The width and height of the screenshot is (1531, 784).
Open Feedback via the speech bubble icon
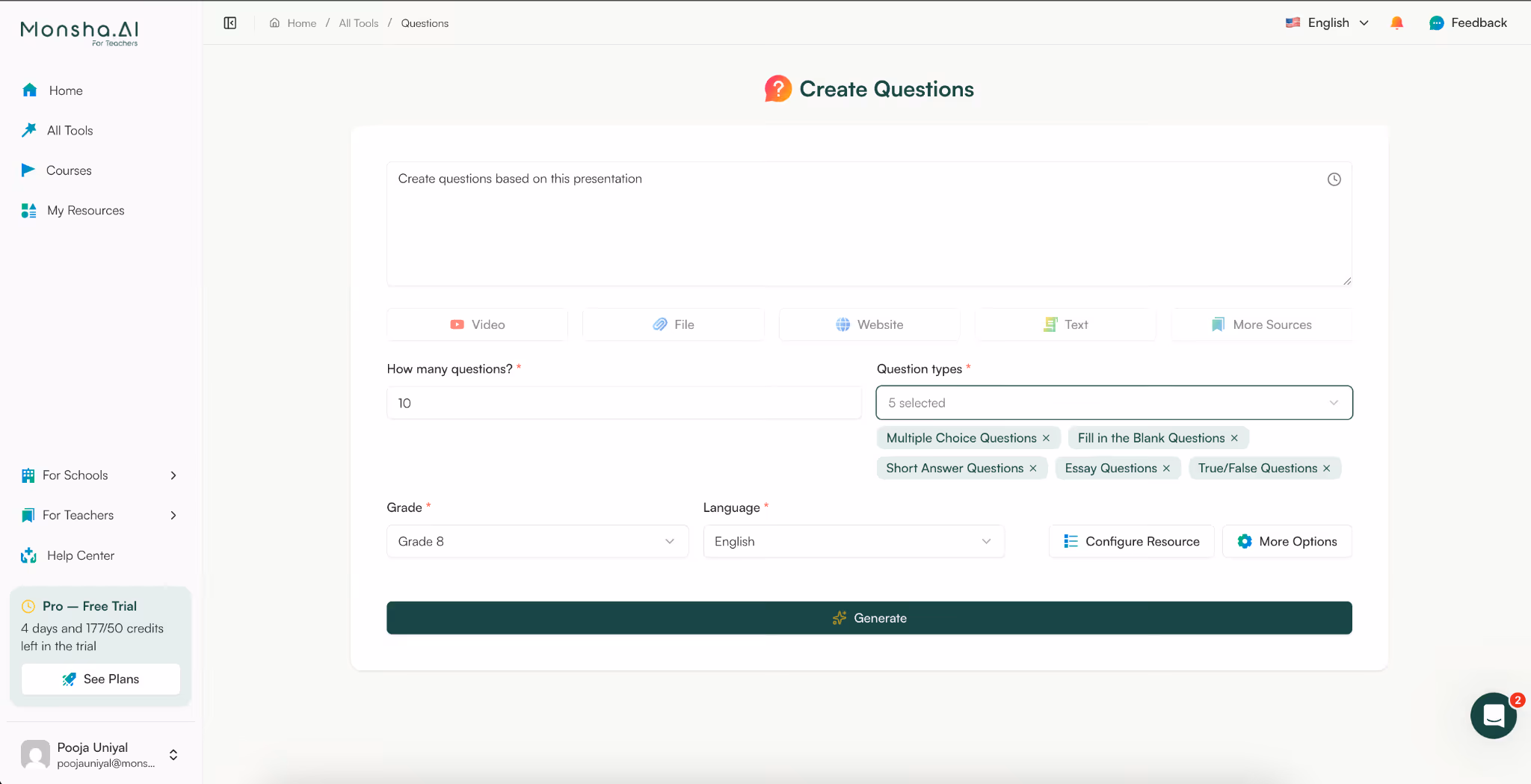coord(1435,22)
